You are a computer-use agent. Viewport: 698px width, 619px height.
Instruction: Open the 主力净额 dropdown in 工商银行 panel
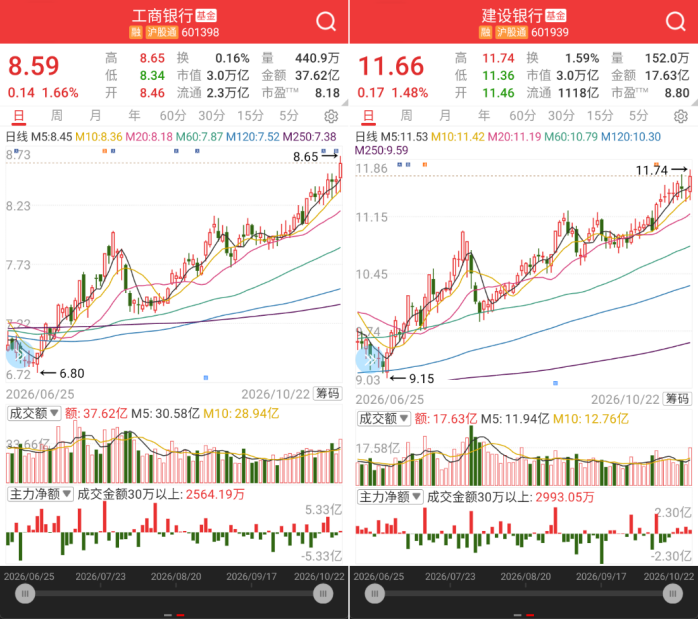click(x=41, y=494)
